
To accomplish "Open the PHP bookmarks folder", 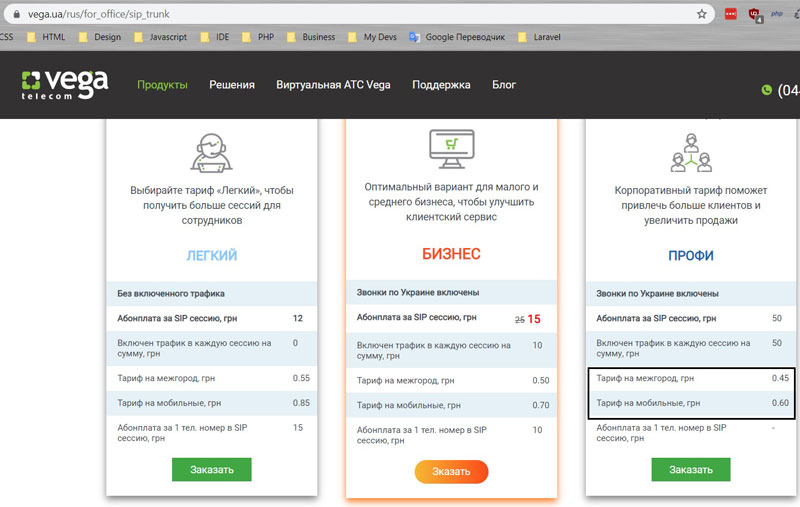I will tap(258, 37).
